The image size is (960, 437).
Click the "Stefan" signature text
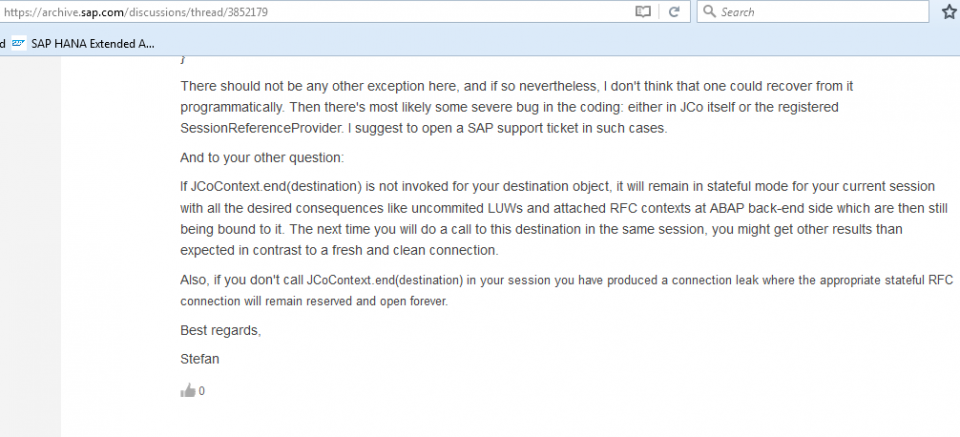(x=198, y=355)
